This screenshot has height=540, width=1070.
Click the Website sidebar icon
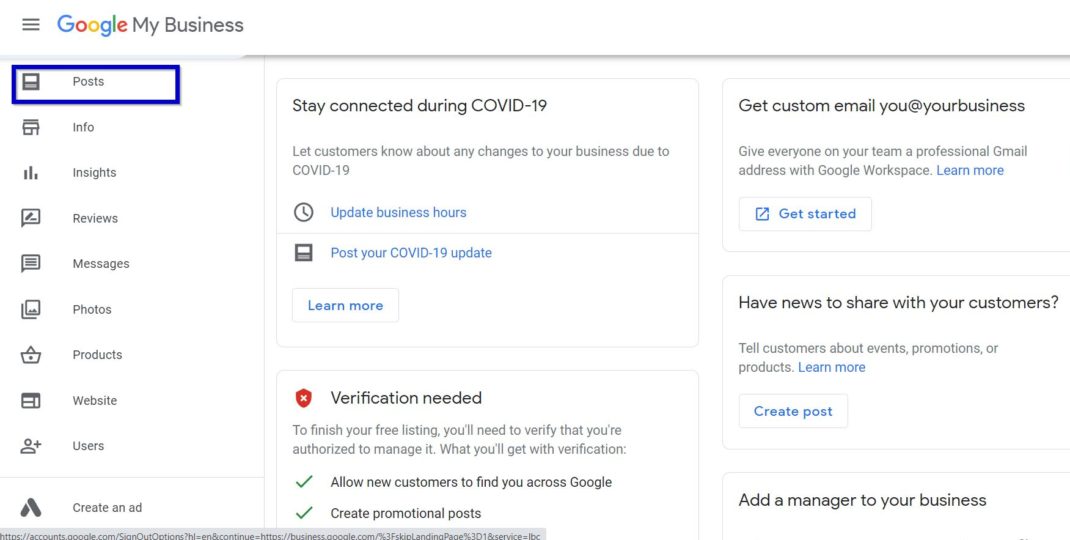tap(31, 401)
